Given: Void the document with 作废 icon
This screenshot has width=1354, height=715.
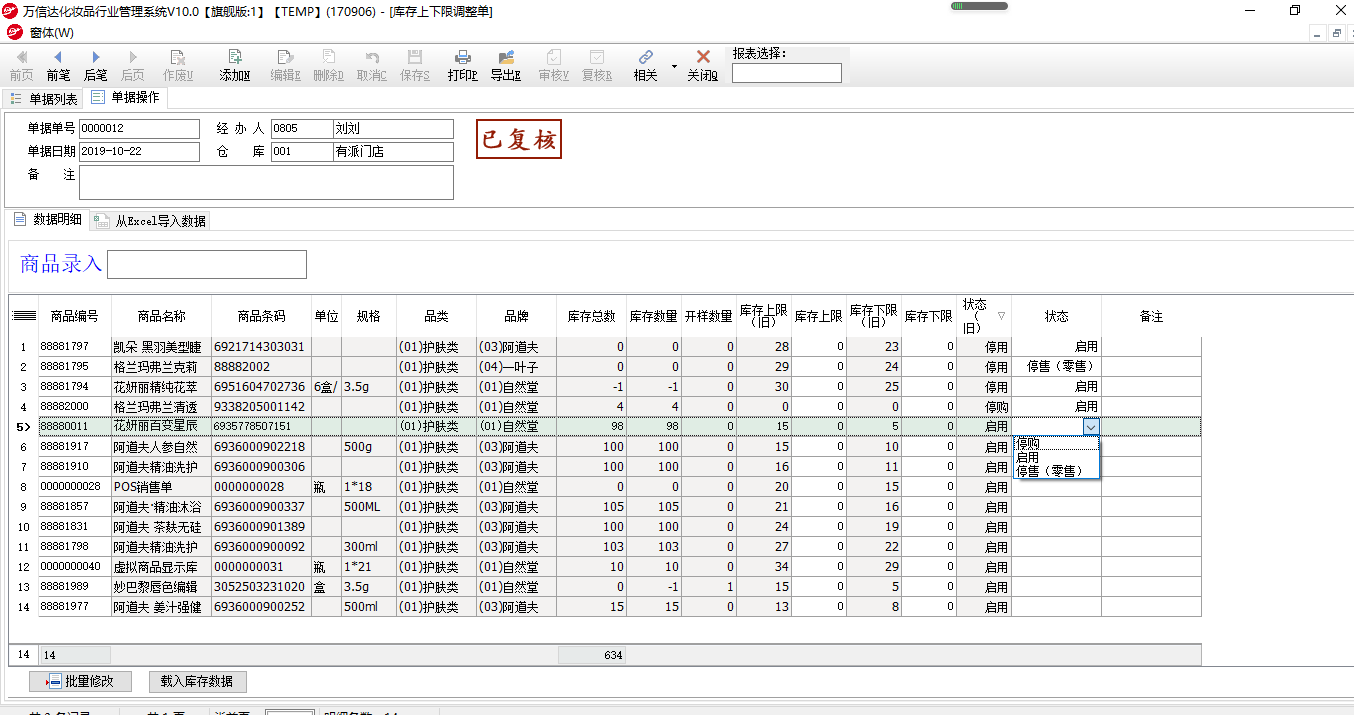Looking at the screenshot, I should pyautogui.click(x=178, y=66).
